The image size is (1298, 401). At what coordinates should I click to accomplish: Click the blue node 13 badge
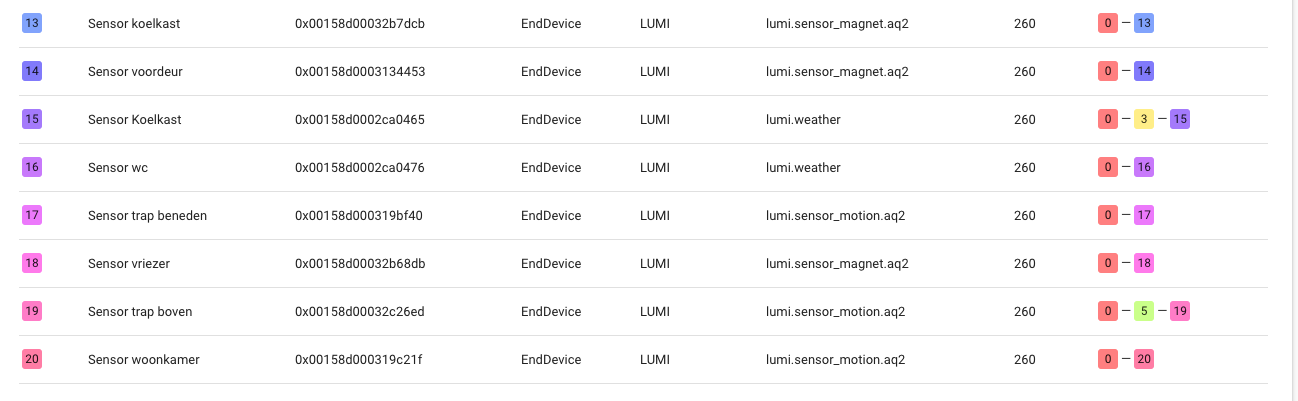[32, 23]
